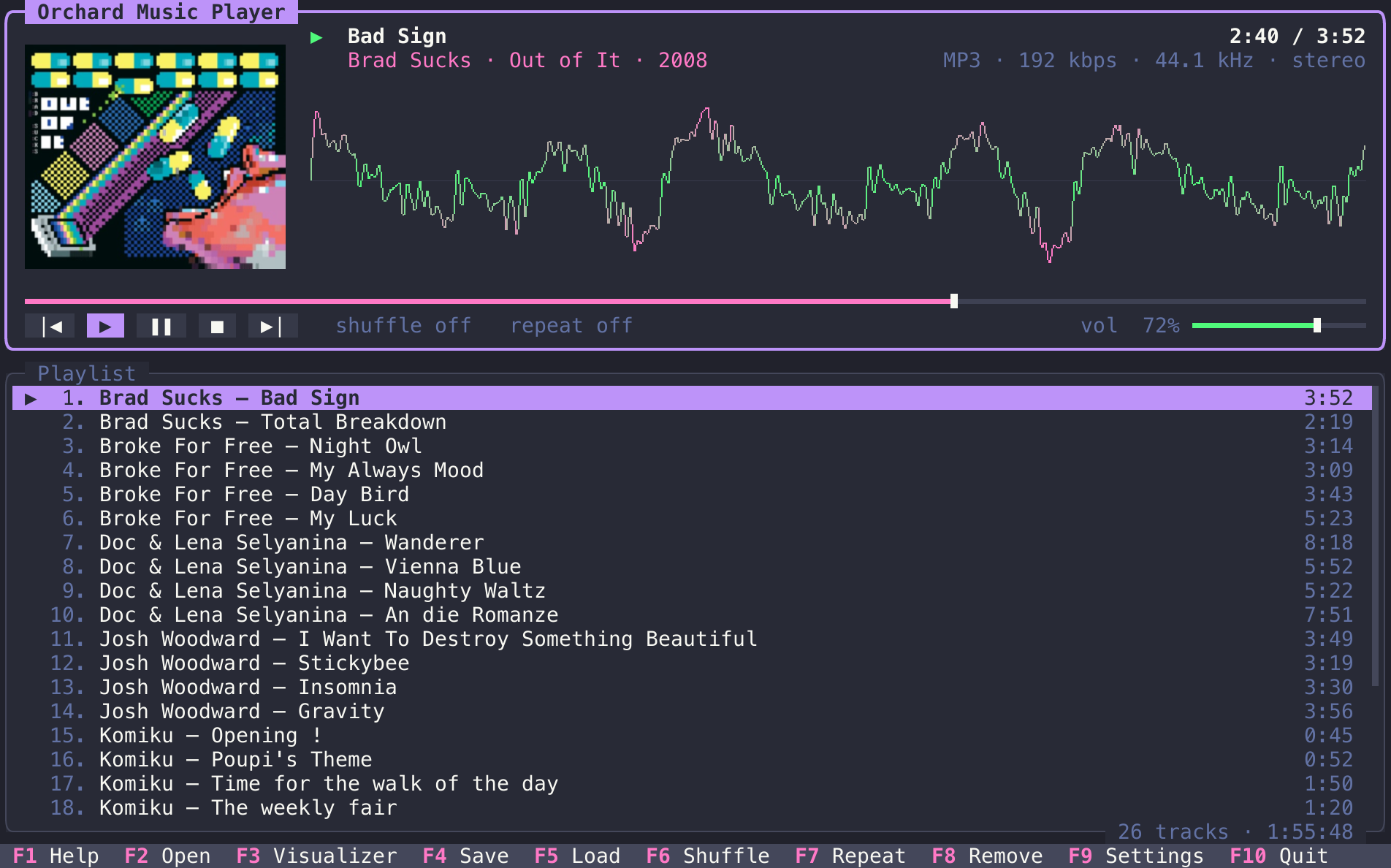Click the elapsed time 2:40 / 3:52

[x=1297, y=37]
